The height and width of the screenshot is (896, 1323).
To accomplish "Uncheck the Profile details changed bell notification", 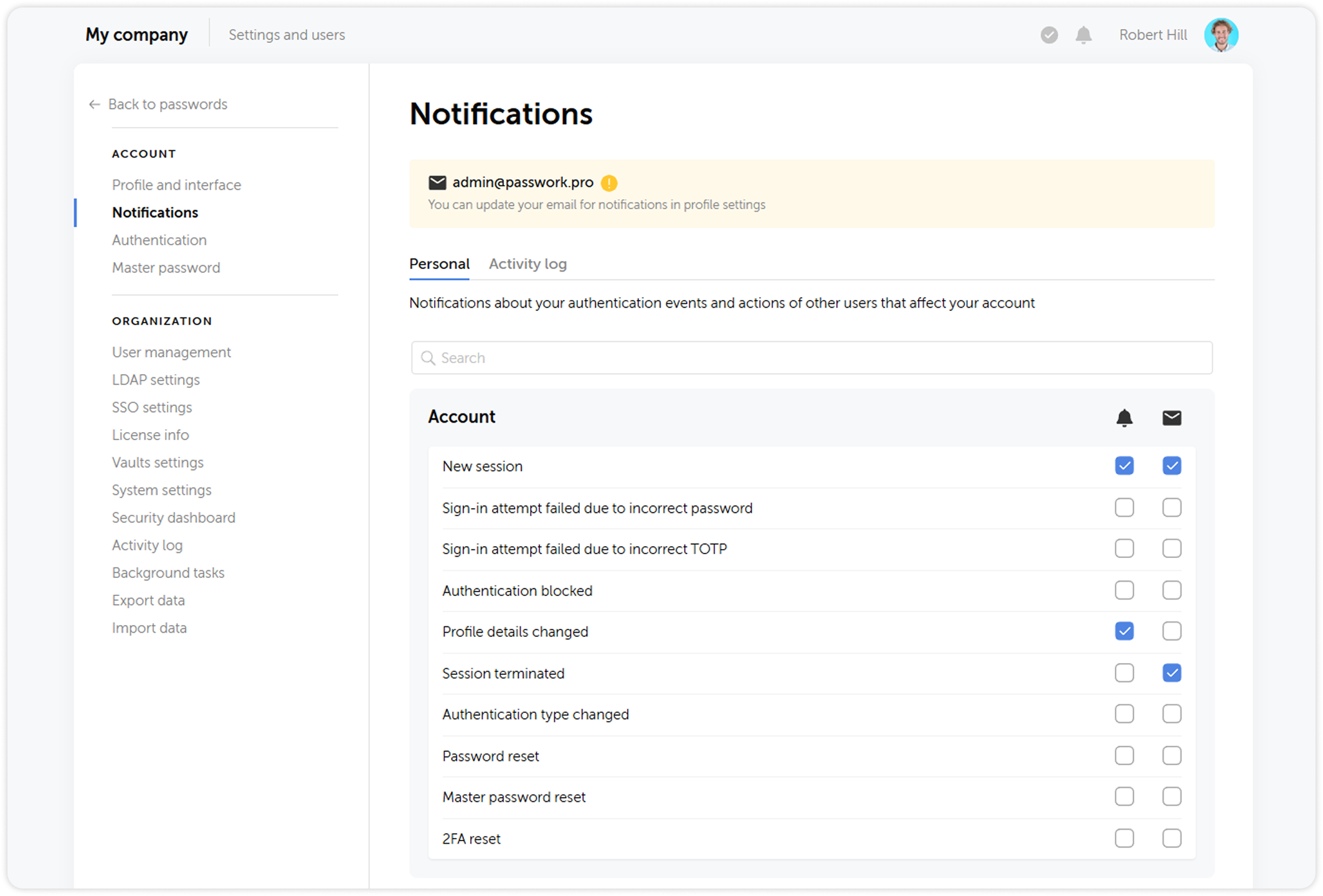I will [x=1124, y=631].
